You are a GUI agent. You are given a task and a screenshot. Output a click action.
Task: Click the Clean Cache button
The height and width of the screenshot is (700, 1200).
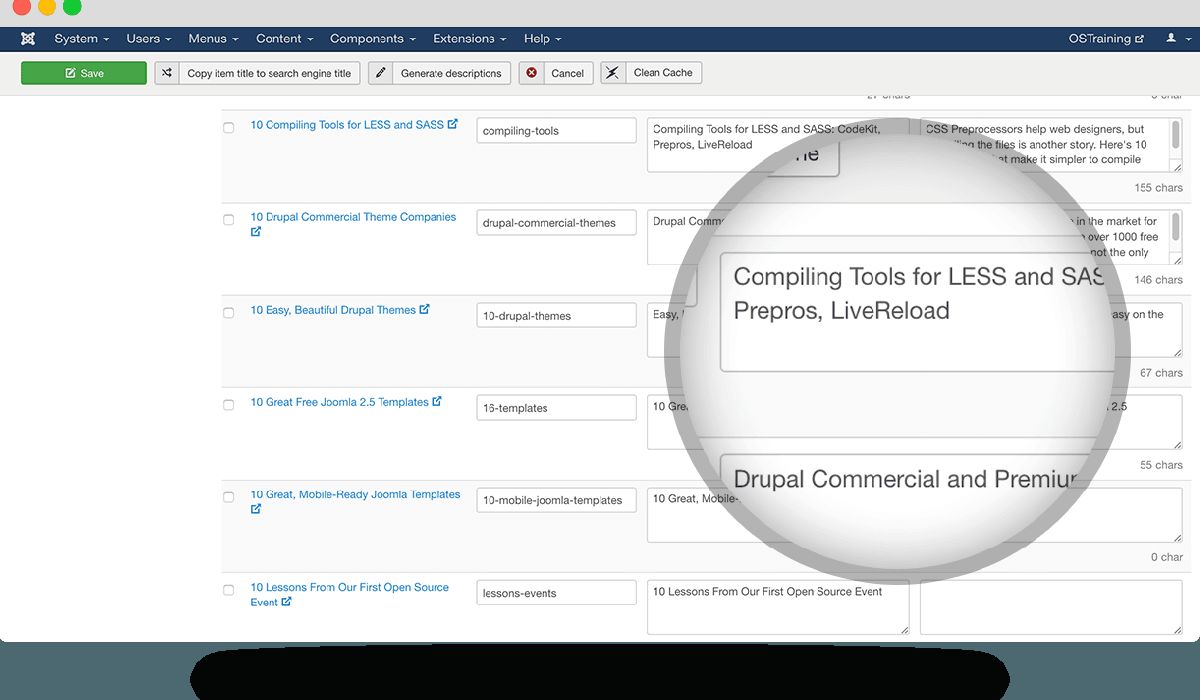click(x=651, y=73)
